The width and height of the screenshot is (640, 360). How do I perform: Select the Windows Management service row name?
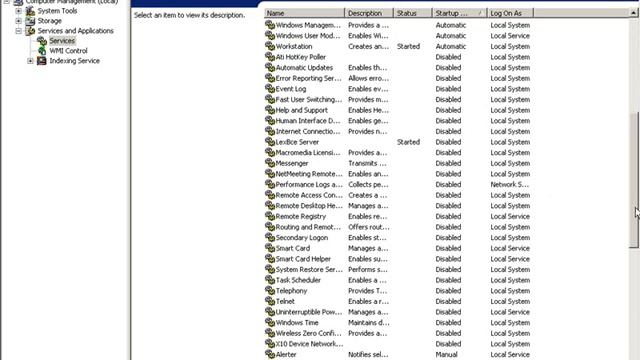point(308,25)
